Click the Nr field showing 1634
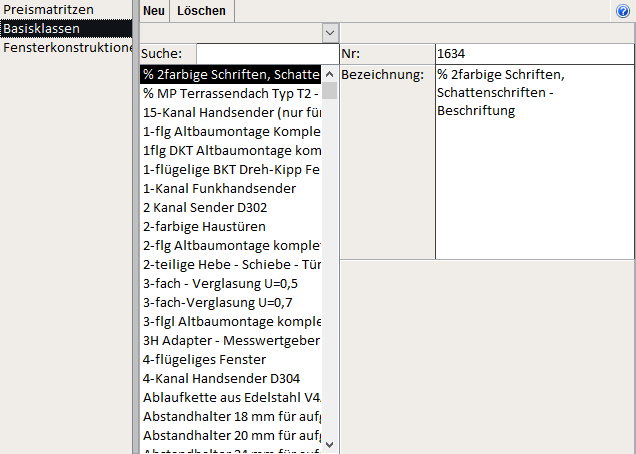 point(532,53)
